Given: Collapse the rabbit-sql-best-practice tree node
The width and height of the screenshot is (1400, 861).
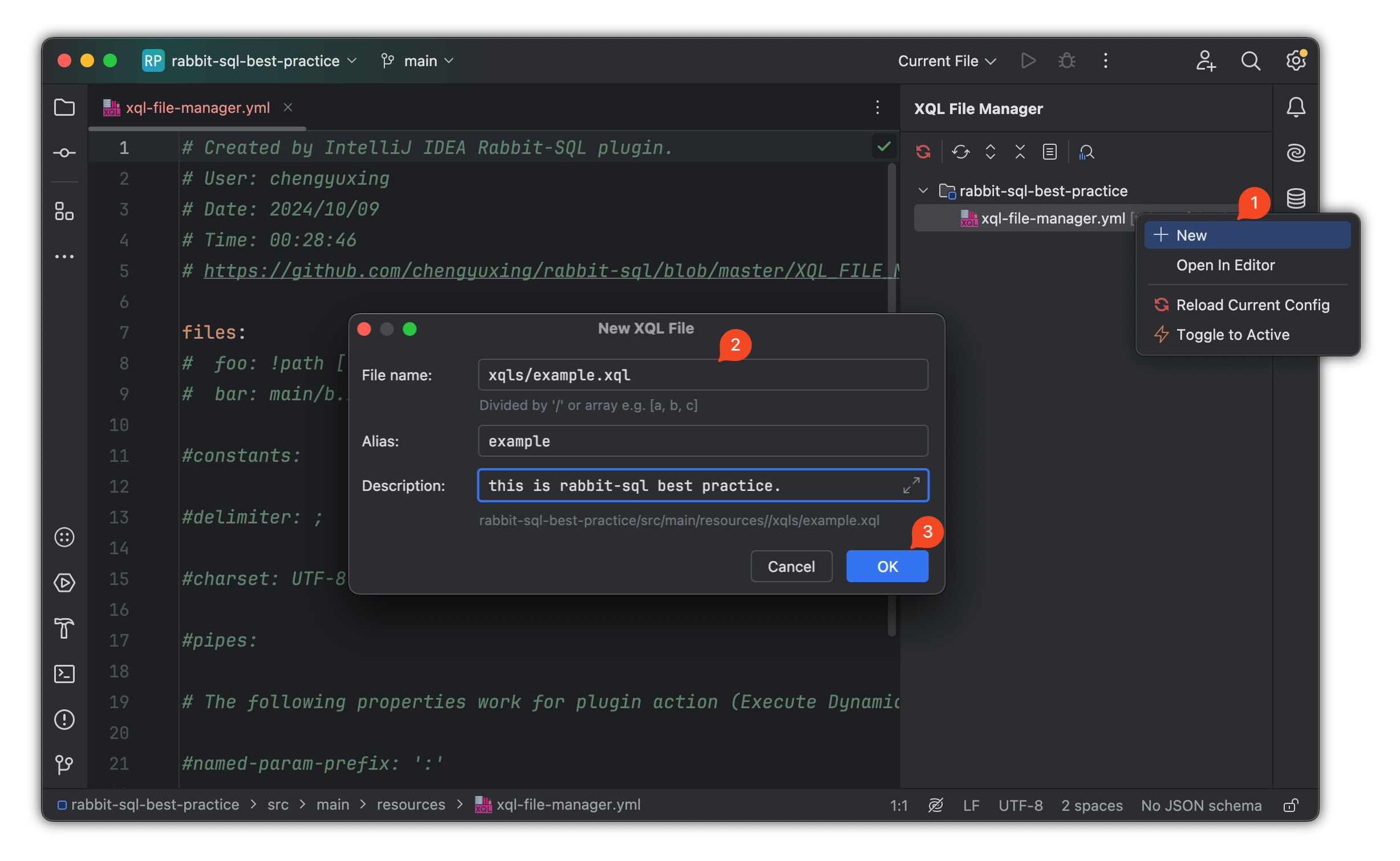Looking at the screenshot, I should (923, 190).
